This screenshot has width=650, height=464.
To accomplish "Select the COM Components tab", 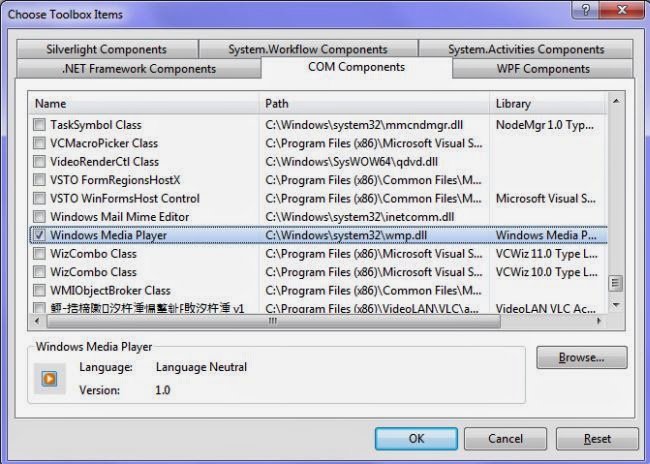I will tap(357, 67).
